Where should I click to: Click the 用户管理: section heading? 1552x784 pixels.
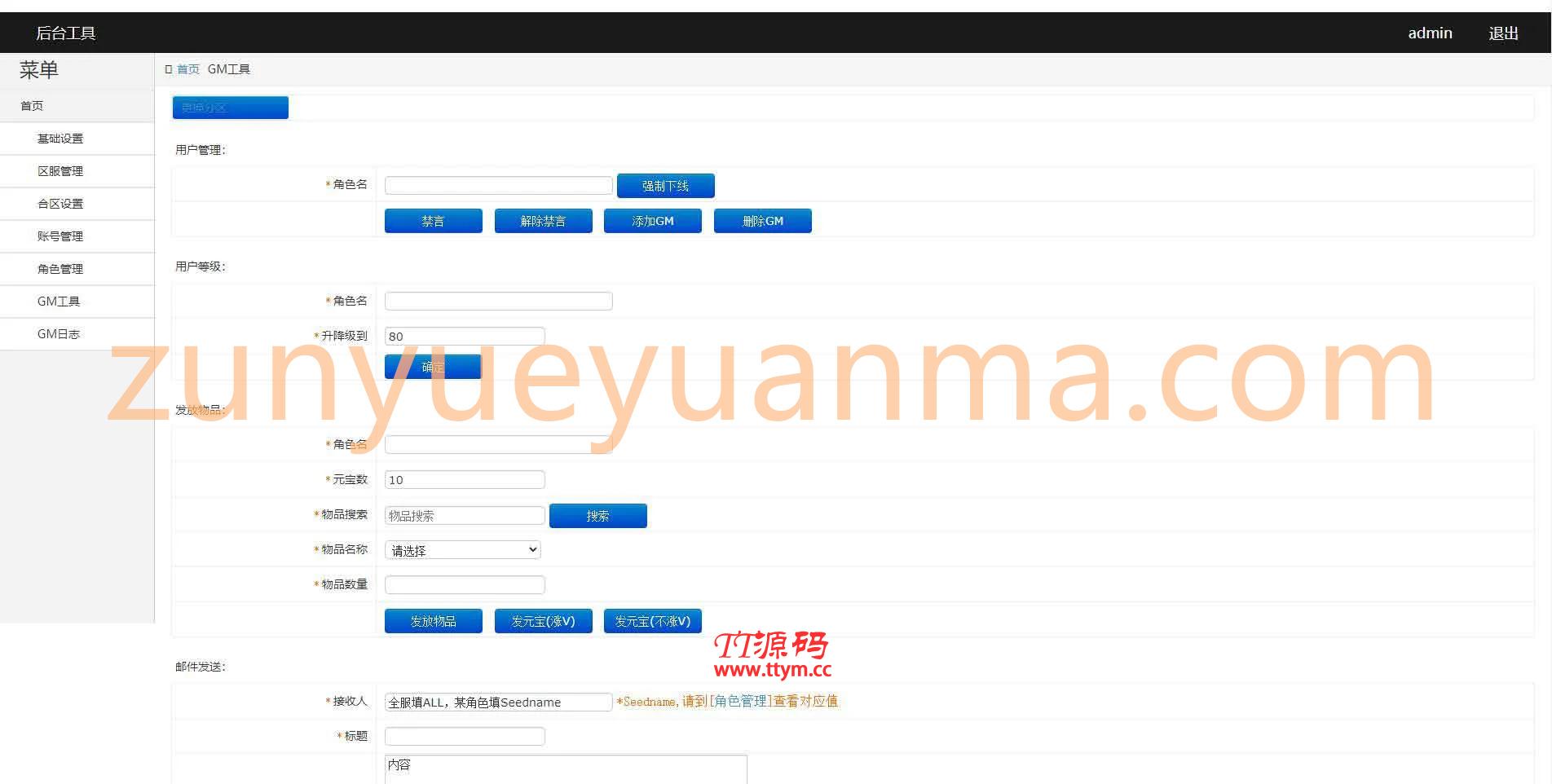201,150
